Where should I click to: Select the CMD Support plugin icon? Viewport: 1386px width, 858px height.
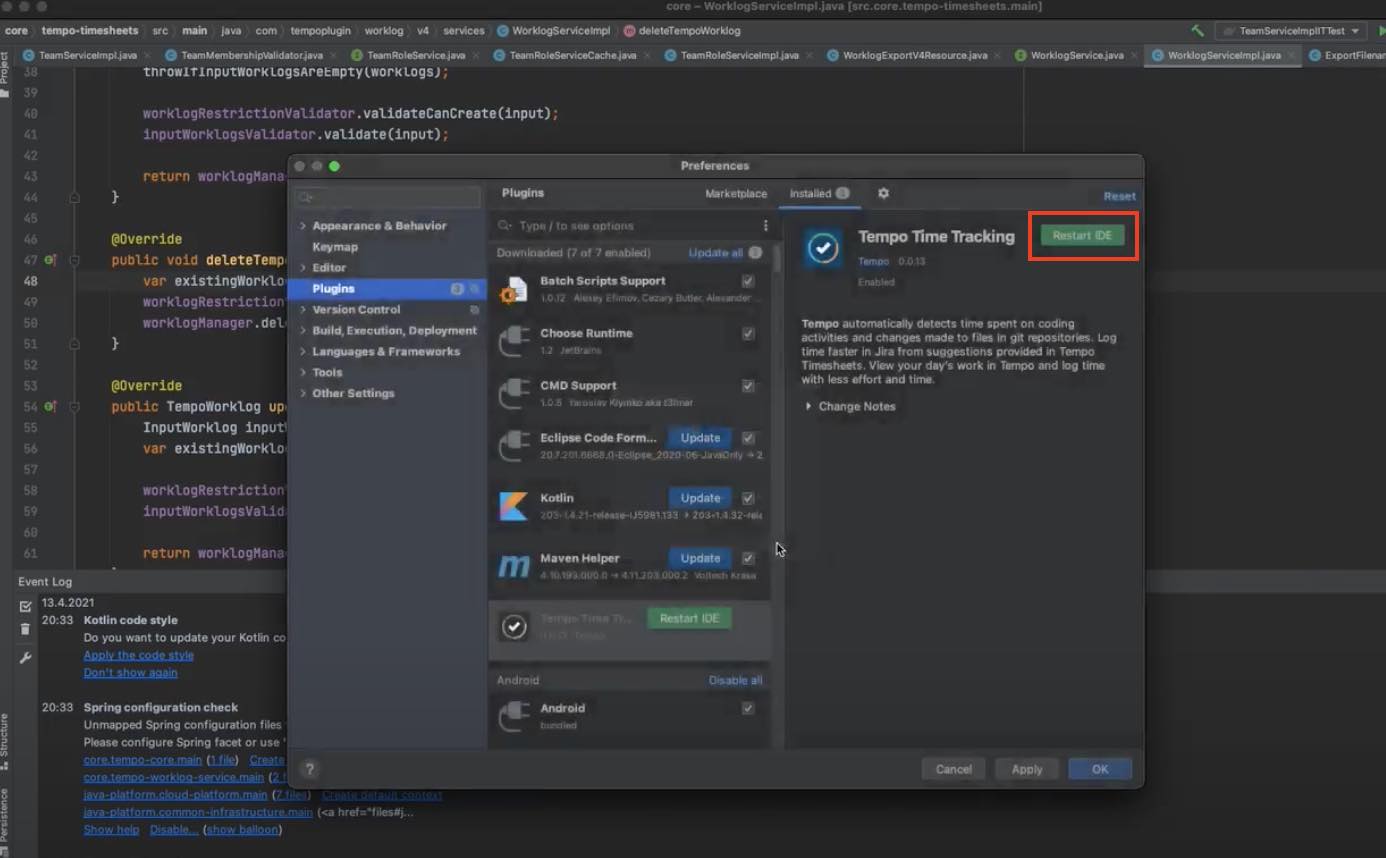pyautogui.click(x=514, y=393)
